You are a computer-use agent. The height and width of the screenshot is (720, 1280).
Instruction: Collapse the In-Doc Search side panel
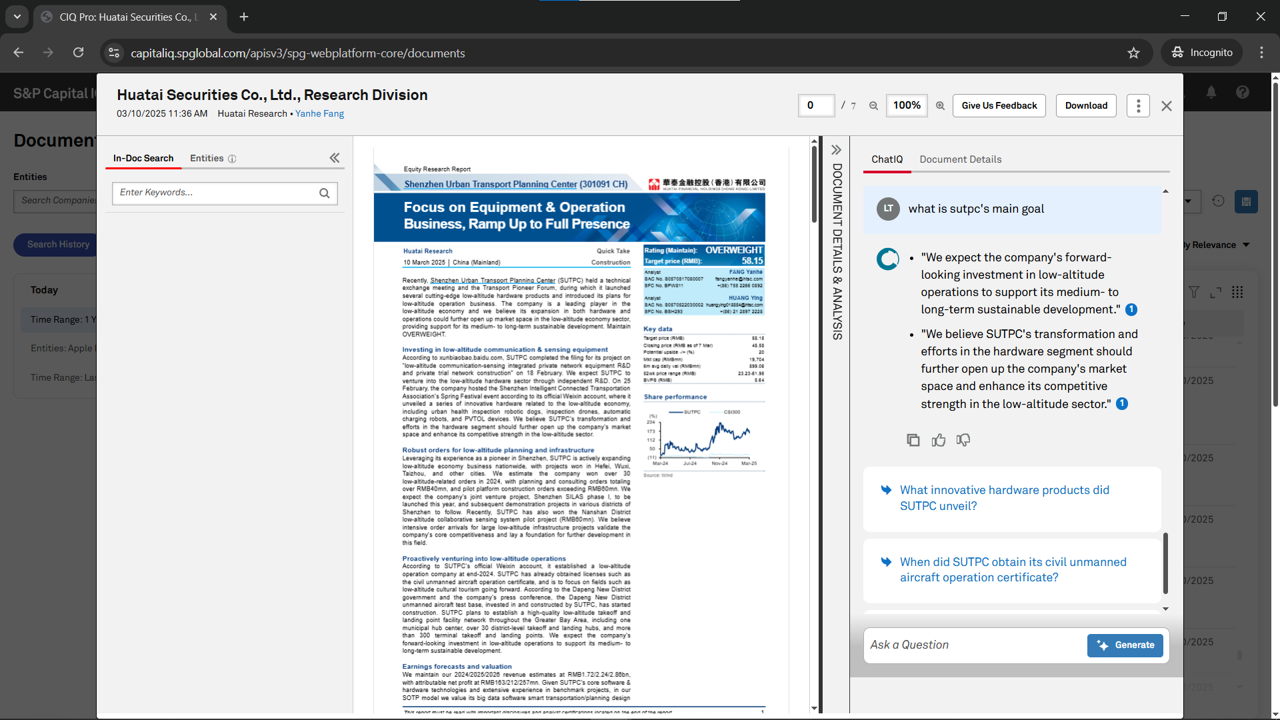(334, 158)
